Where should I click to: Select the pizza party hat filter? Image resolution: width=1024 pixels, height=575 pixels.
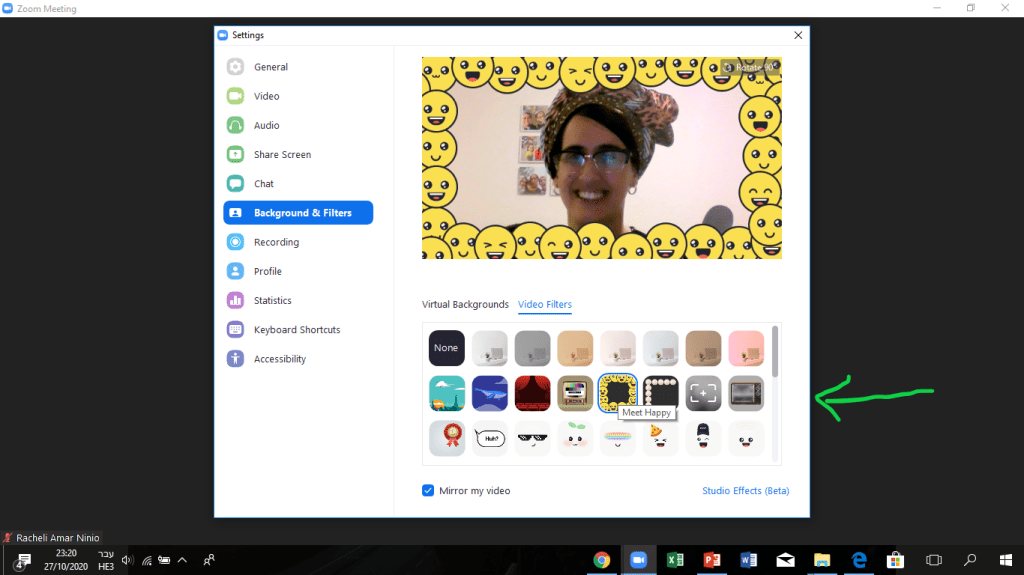pyautogui.click(x=661, y=439)
